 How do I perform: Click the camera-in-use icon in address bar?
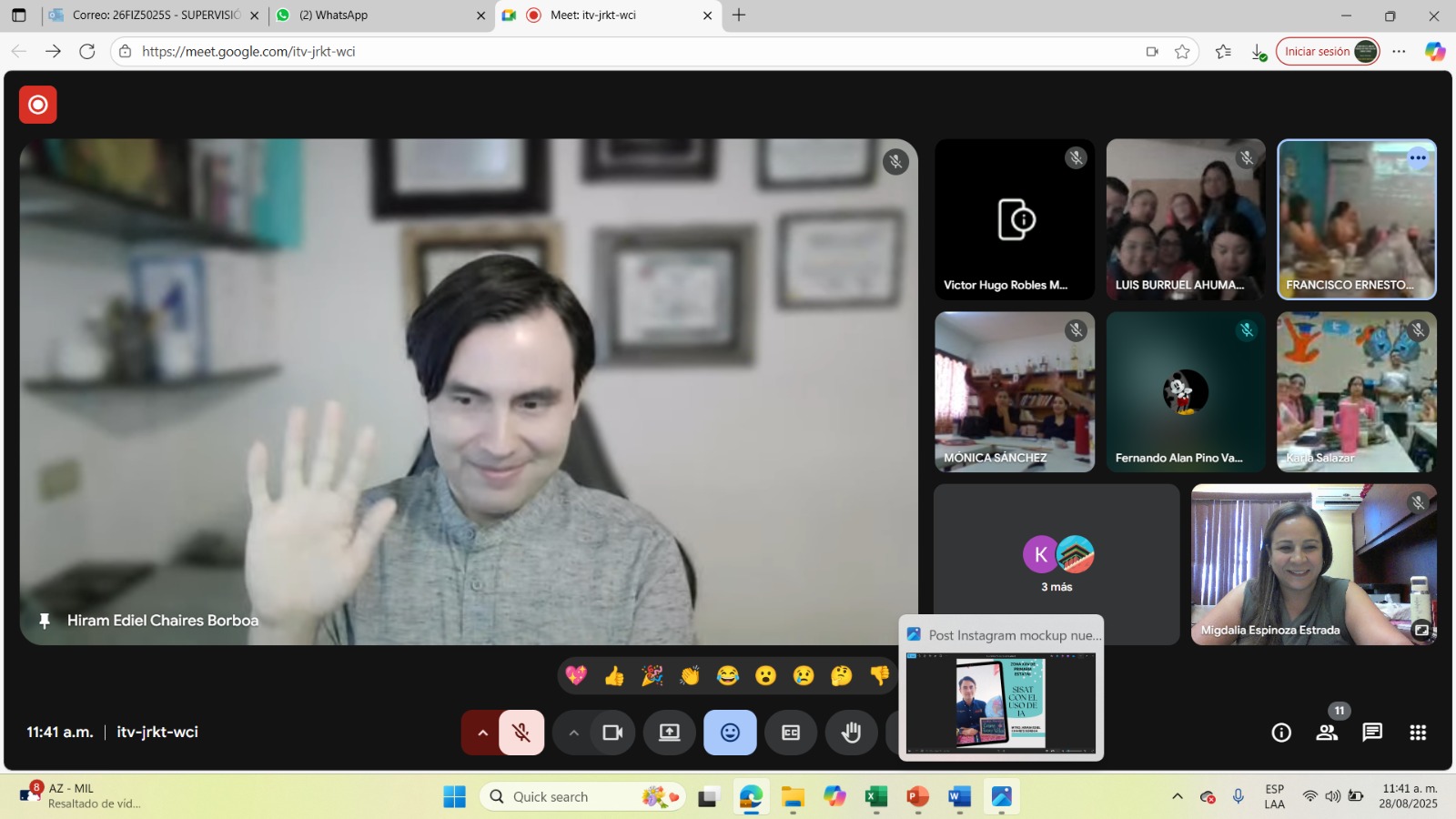tap(1152, 52)
